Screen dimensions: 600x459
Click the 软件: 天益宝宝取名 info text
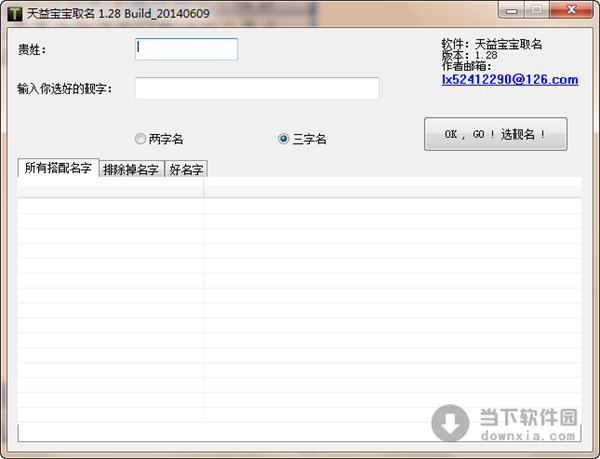click(492, 44)
